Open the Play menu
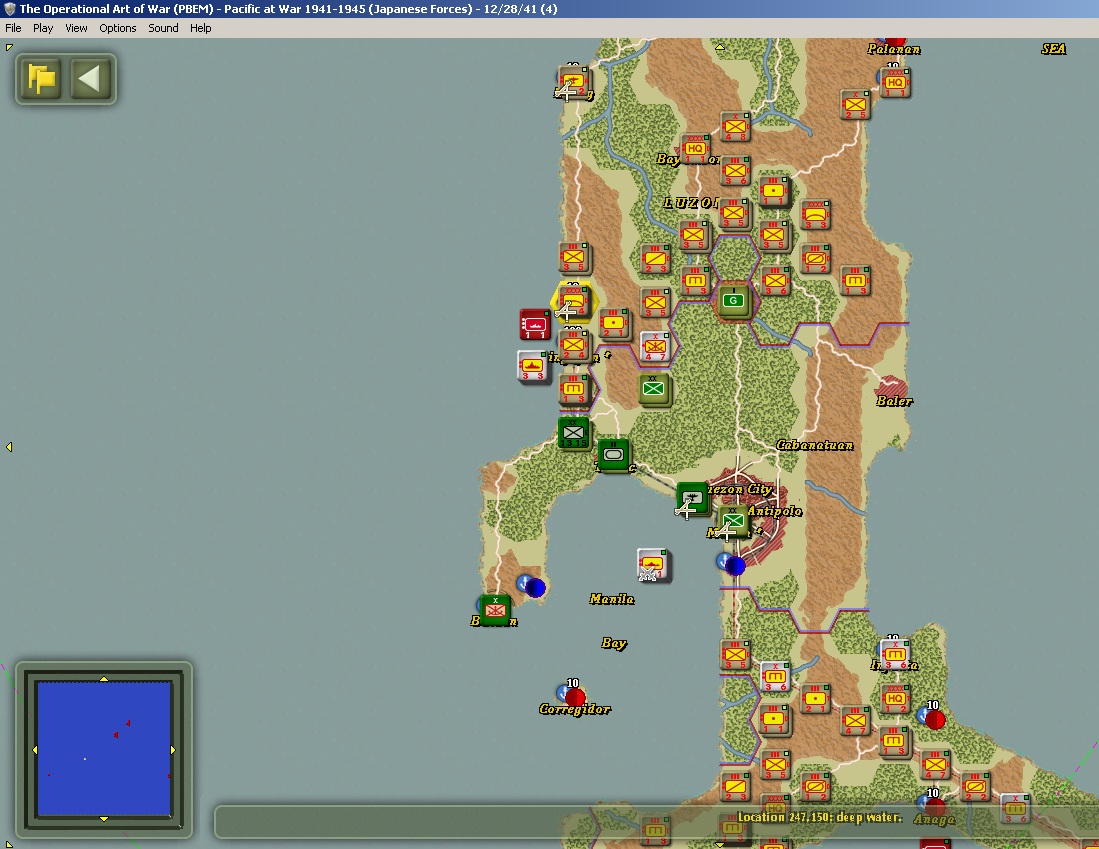 (43, 28)
